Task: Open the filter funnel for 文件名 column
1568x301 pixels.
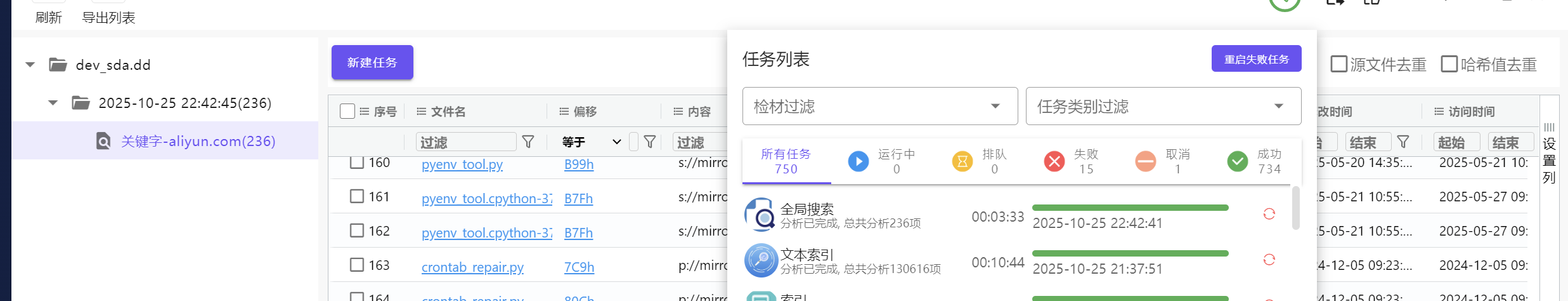Action: 528,142
